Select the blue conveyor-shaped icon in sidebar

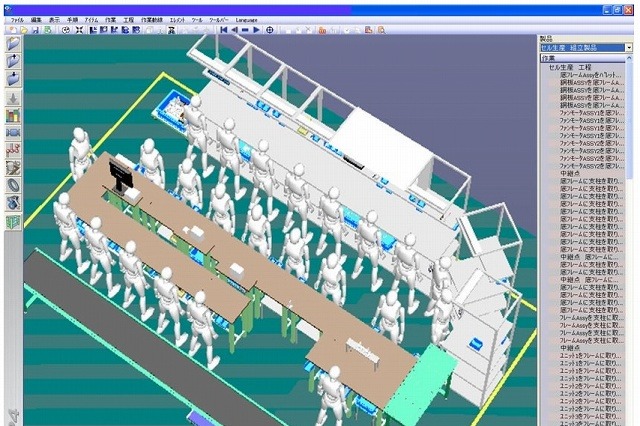click(13, 133)
